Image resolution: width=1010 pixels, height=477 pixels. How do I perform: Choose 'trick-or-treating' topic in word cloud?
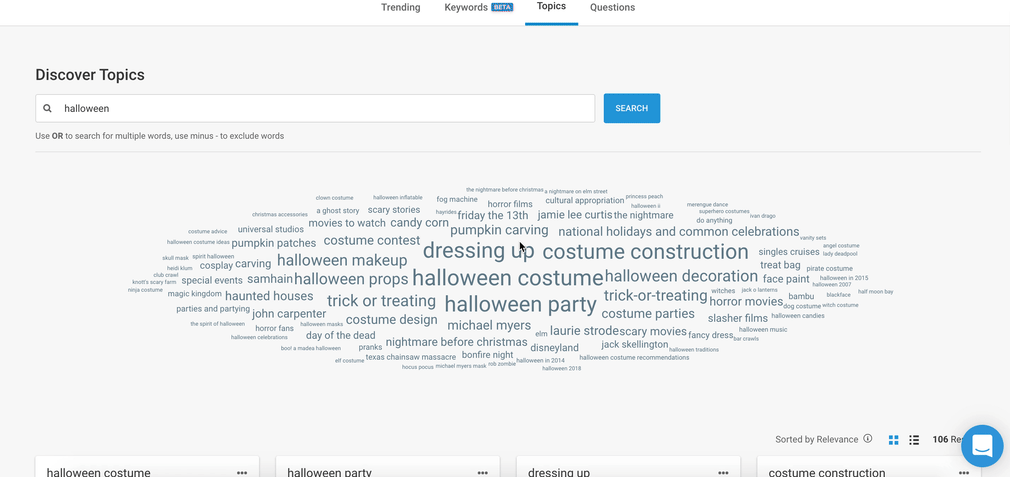click(655, 296)
